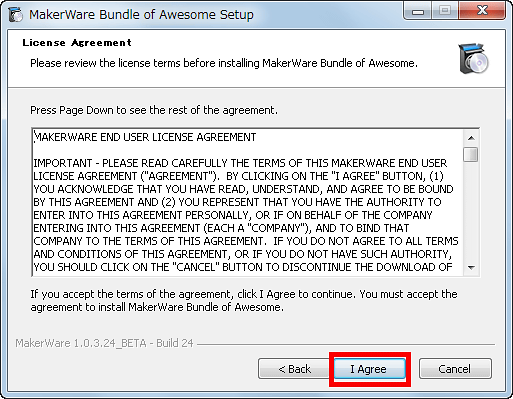The image size is (513, 399).
Task: Click the installer icon in the title bar
Action: click(15, 15)
